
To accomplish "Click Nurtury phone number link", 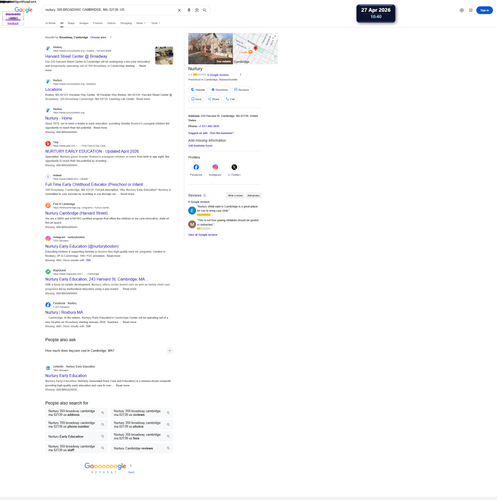I will click(209, 126).
